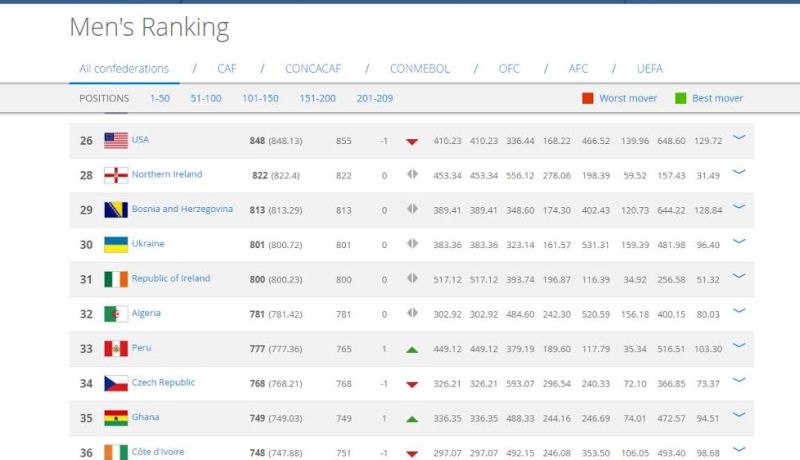Image resolution: width=800 pixels, height=460 pixels.
Task: Click the no-change arrows in Bosnia and Herzegovina row
Action: [412, 209]
